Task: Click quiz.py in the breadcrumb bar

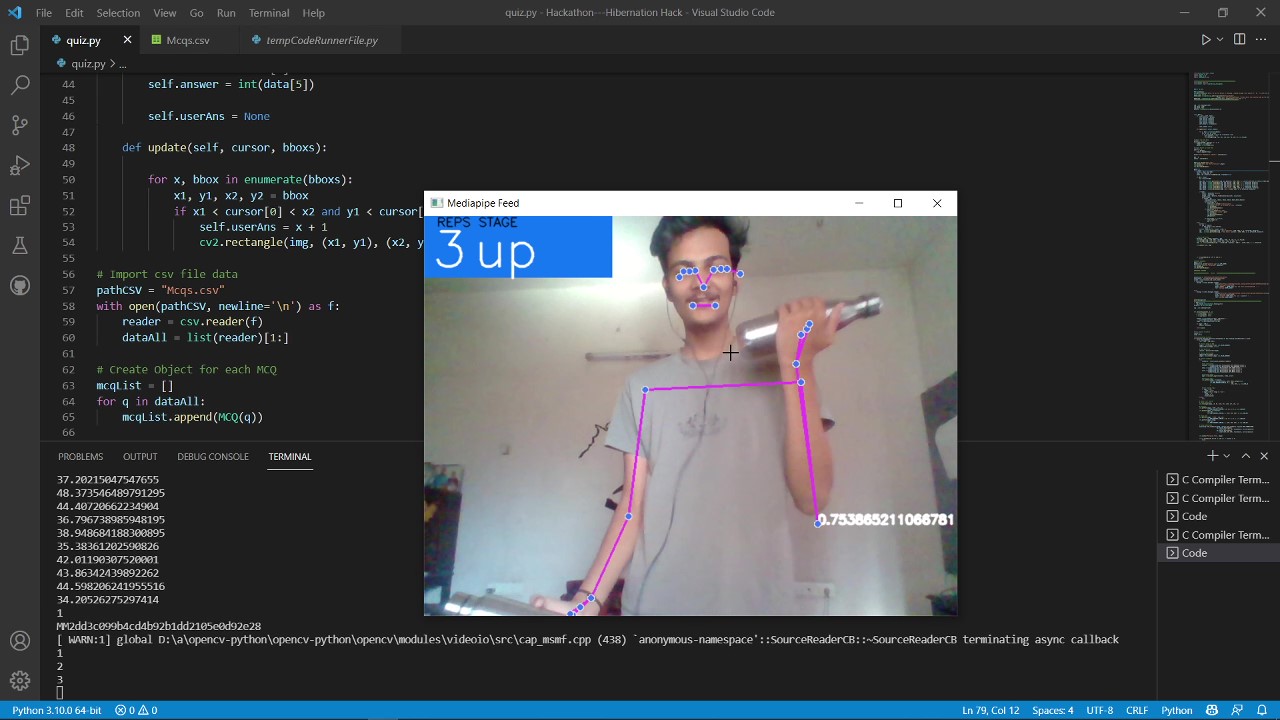Action: coord(88,64)
